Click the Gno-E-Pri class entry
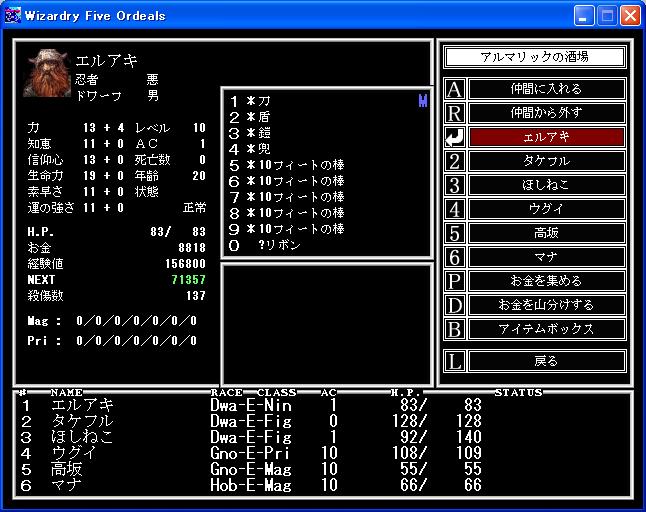The height and width of the screenshot is (512, 646). [250, 453]
